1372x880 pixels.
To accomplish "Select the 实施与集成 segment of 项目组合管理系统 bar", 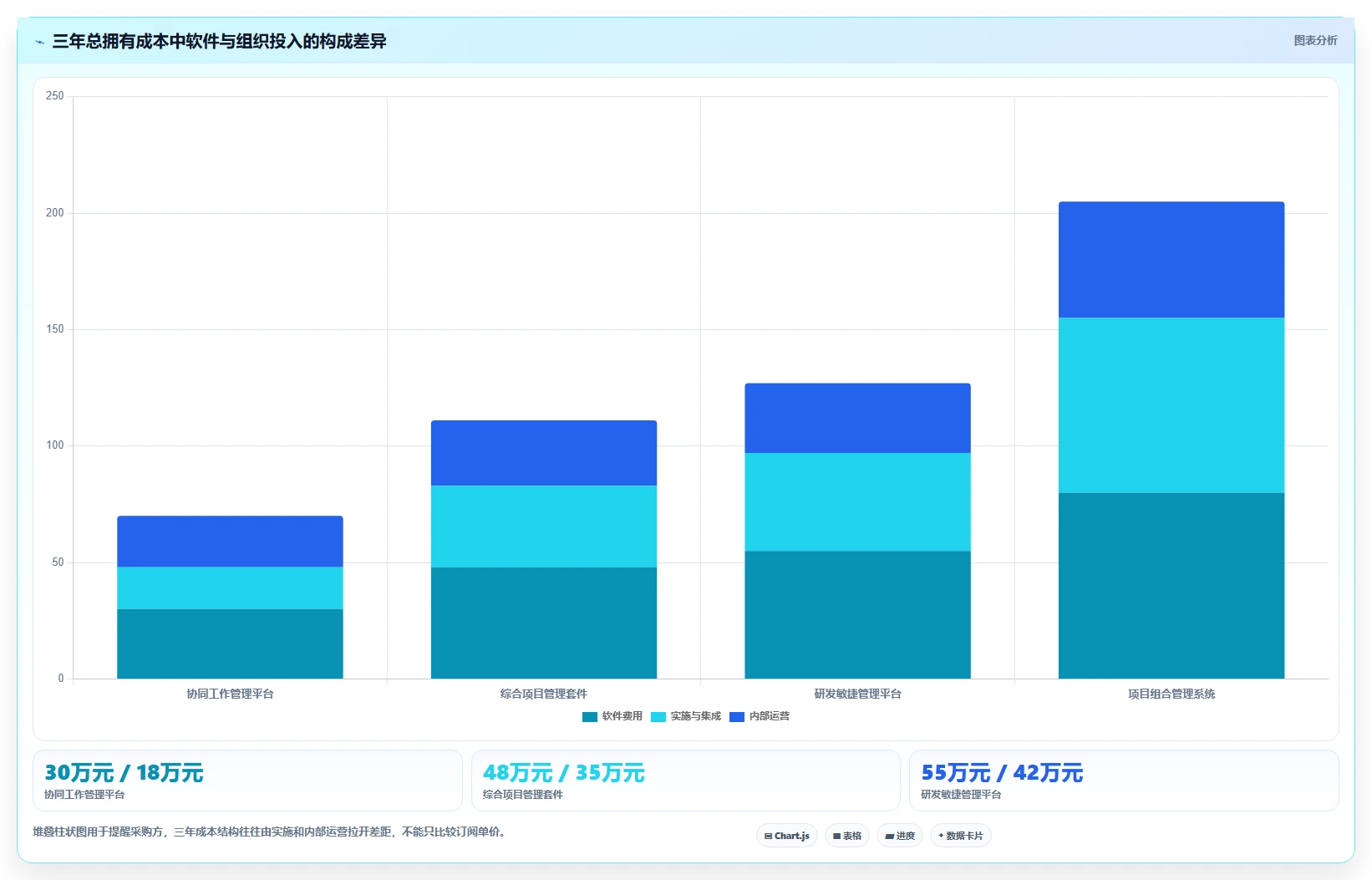I will 1171,405.
